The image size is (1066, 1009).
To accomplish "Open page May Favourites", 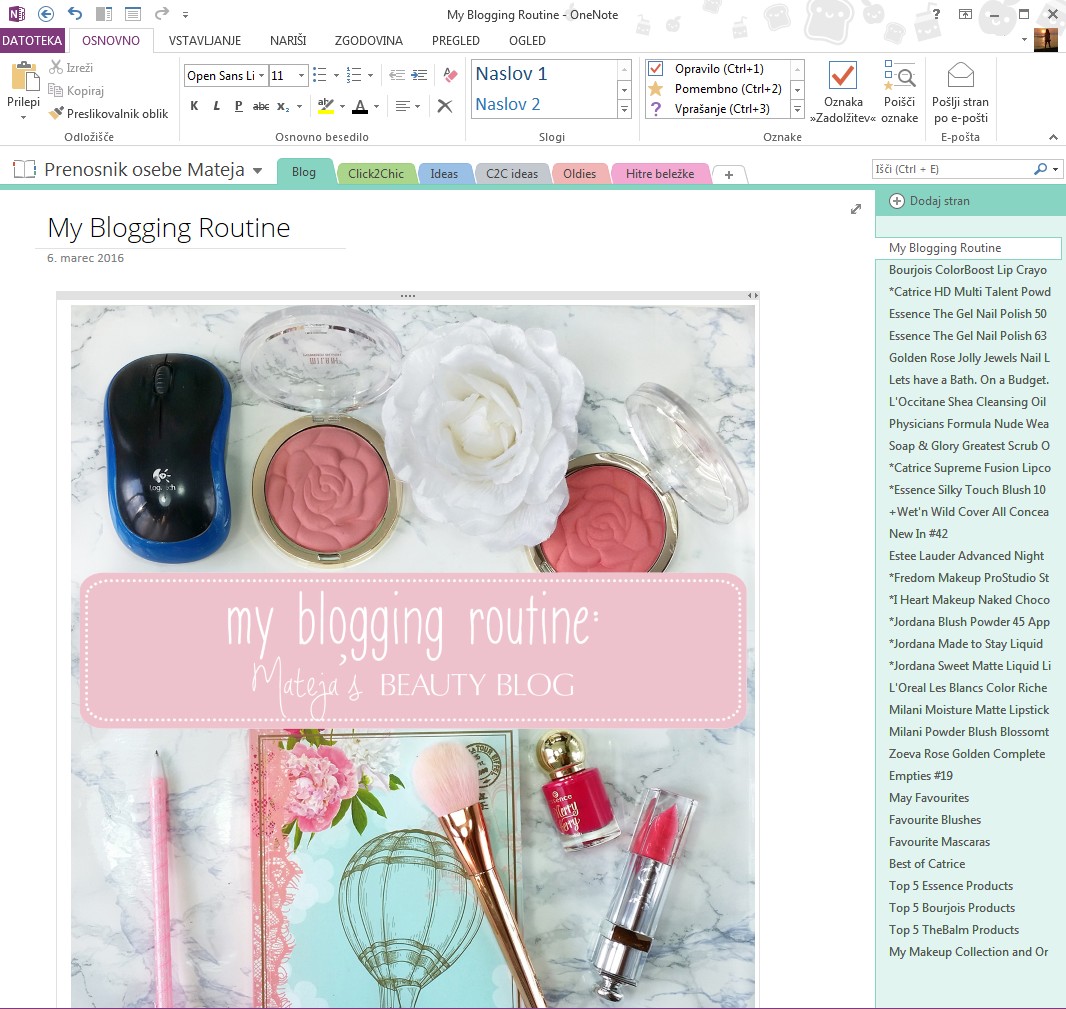I will (x=929, y=798).
